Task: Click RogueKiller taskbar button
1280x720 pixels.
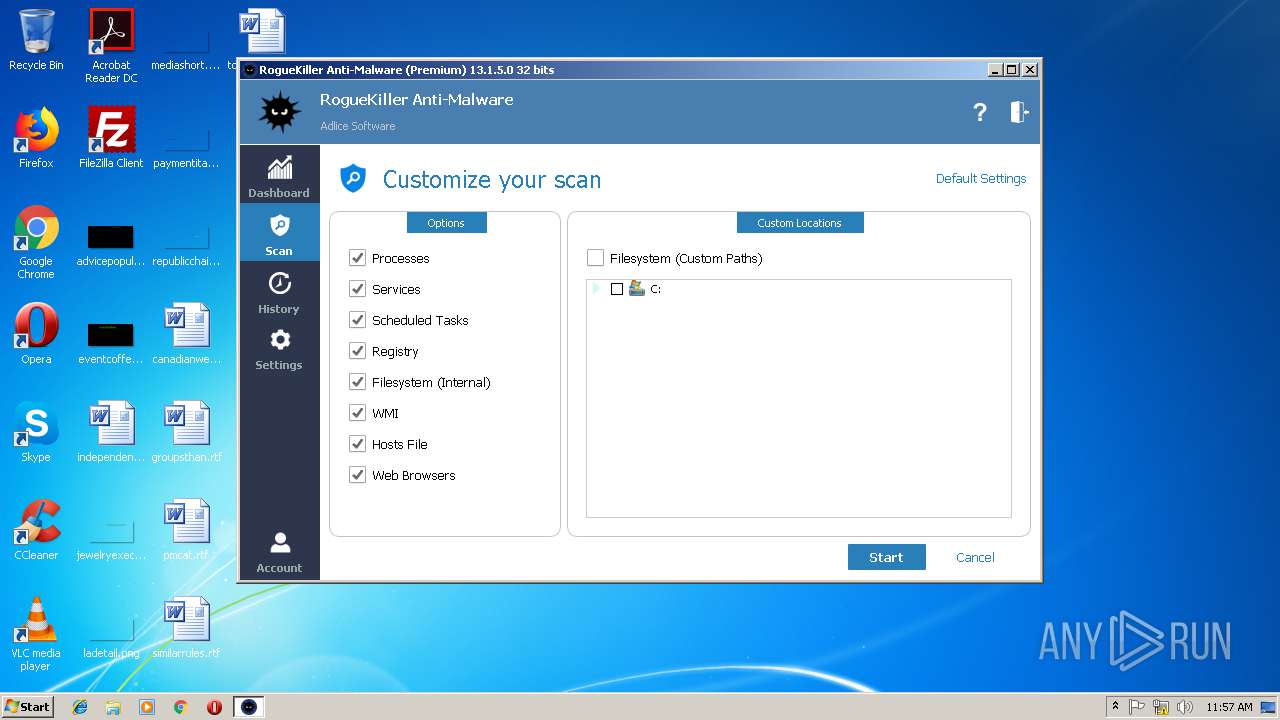Action: point(249,707)
